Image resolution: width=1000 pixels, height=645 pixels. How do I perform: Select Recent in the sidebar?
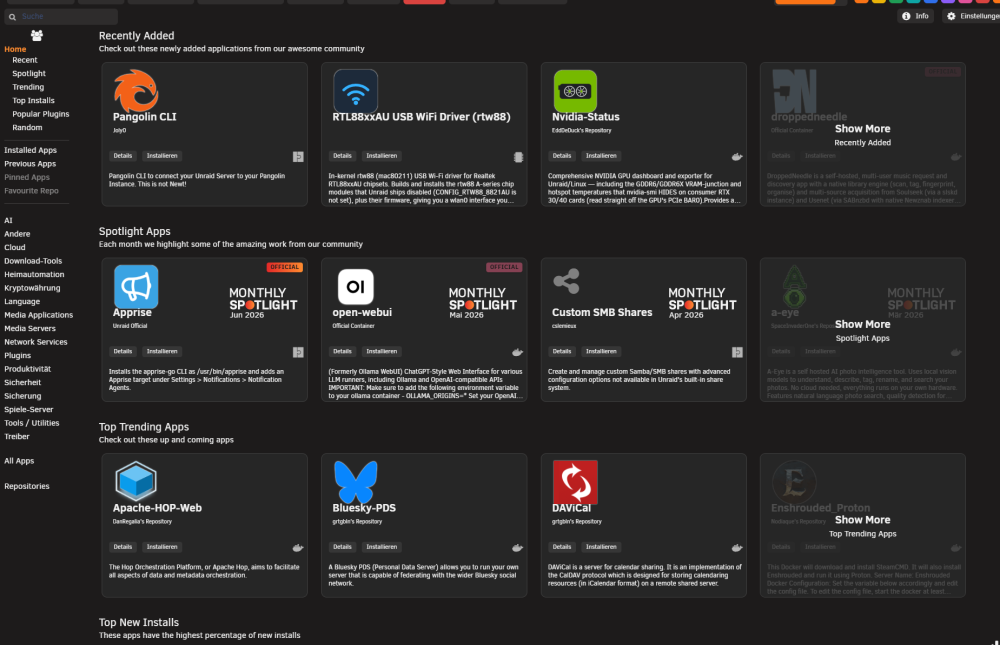25,60
